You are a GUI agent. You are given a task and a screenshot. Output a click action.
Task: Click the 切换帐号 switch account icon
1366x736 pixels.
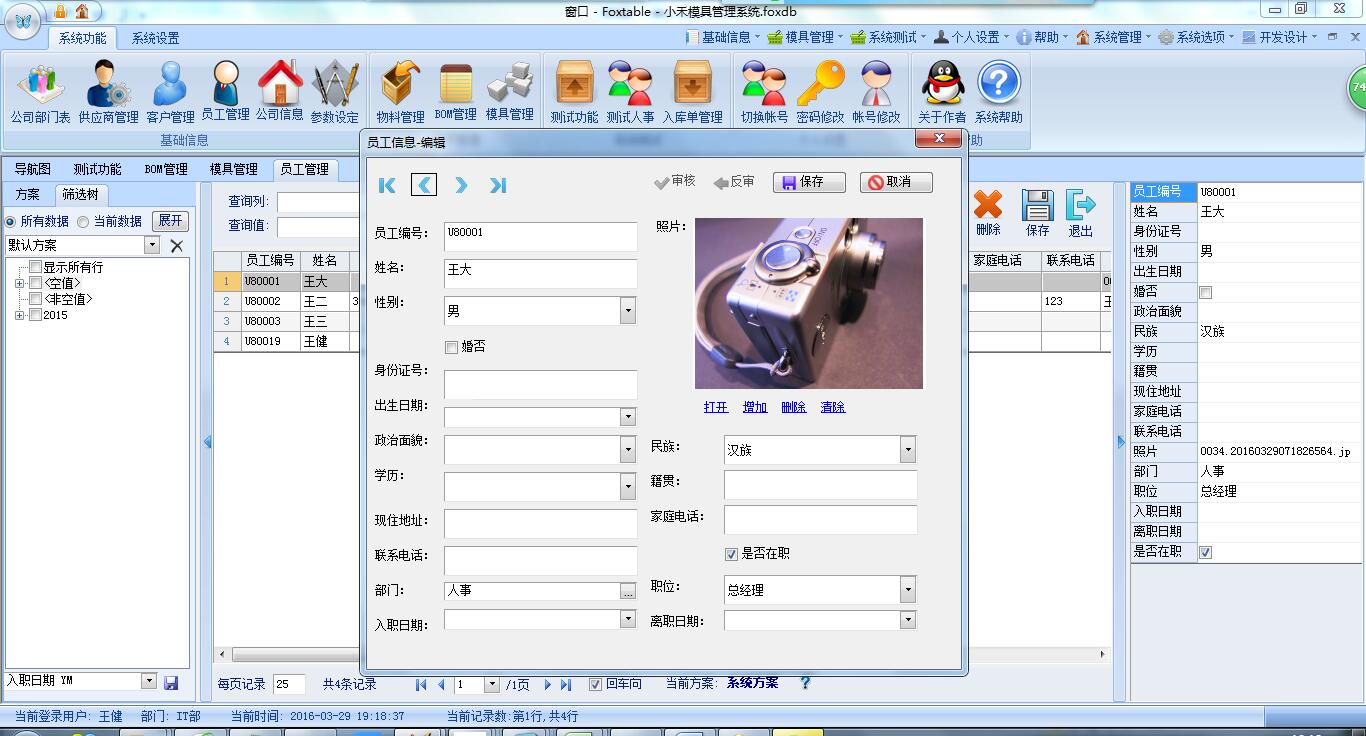pos(763,90)
